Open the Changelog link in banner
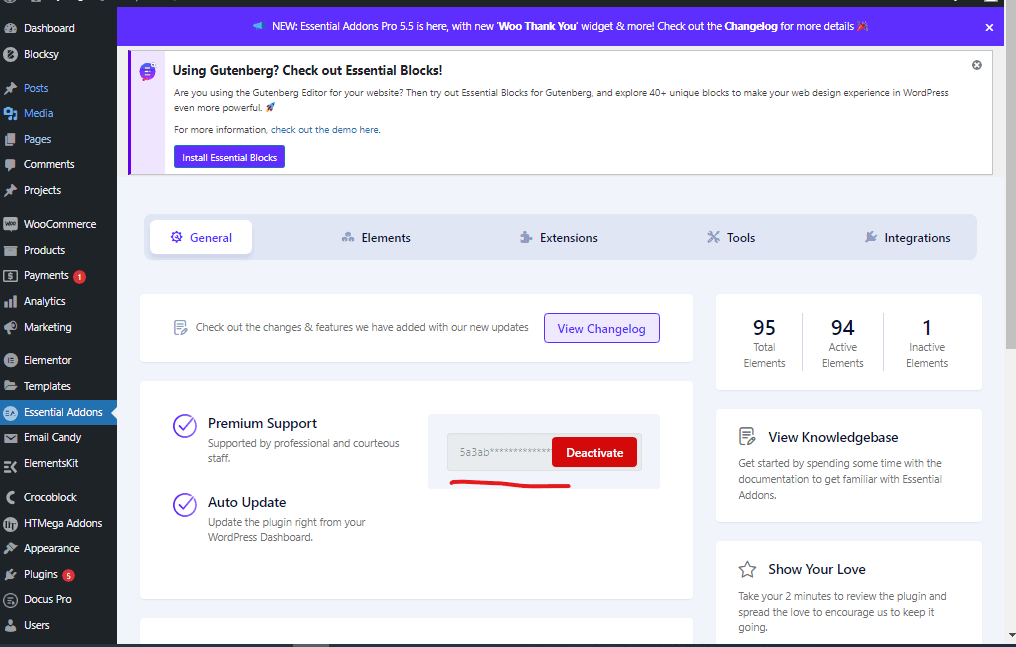Screen dimensions: 1016x647 750,27
